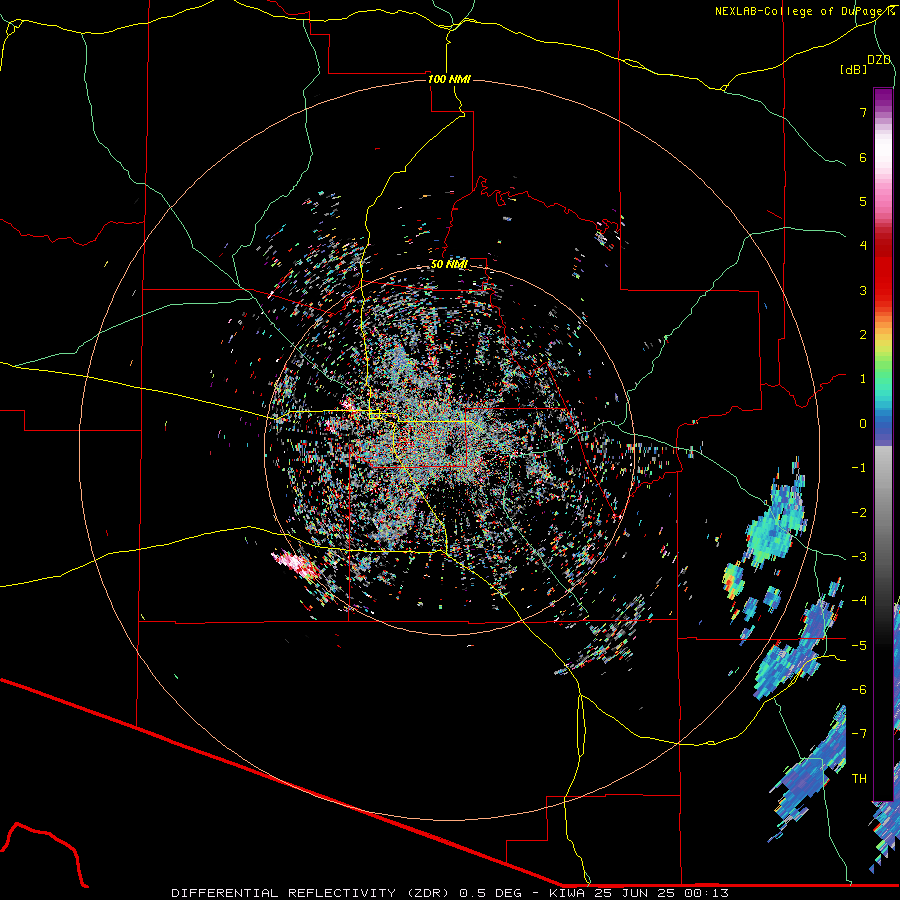Image resolution: width=900 pixels, height=900 pixels.
Task: Click the pink-white echo cluster southwest of radar
Action: [x=295, y=563]
